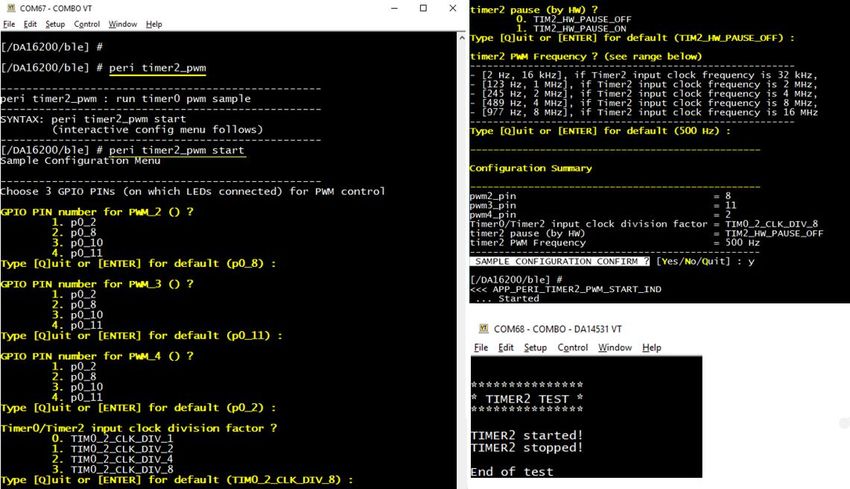The image size is (850, 489).
Task: Minimize the COM67 COMBO VT window
Action: (395, 8)
